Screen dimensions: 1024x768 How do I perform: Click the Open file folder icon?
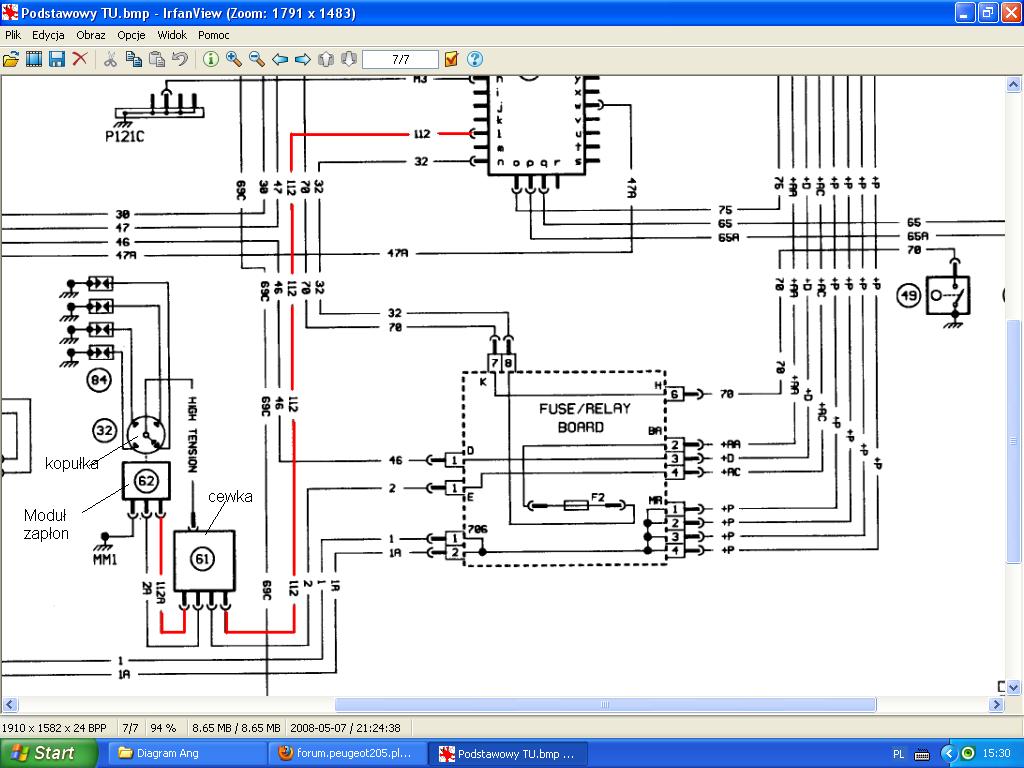point(11,59)
